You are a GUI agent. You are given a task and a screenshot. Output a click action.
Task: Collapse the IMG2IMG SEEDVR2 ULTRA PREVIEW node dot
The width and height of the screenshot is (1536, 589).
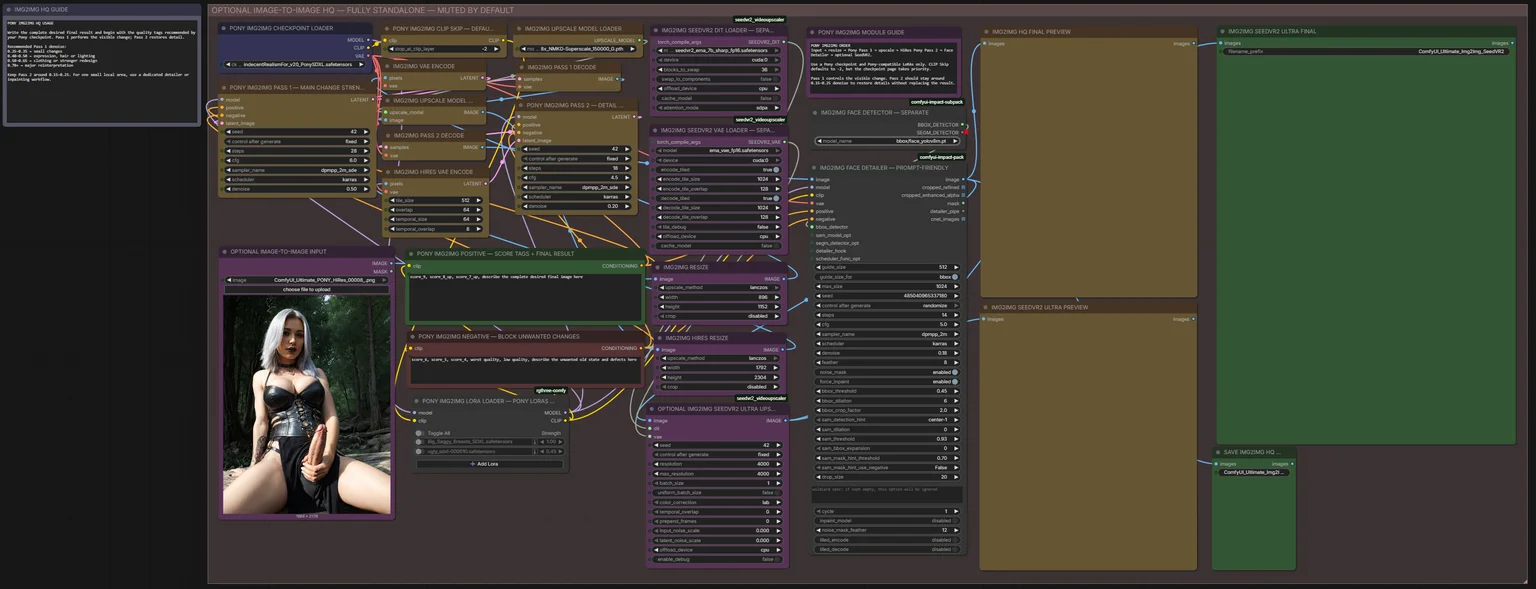point(985,307)
